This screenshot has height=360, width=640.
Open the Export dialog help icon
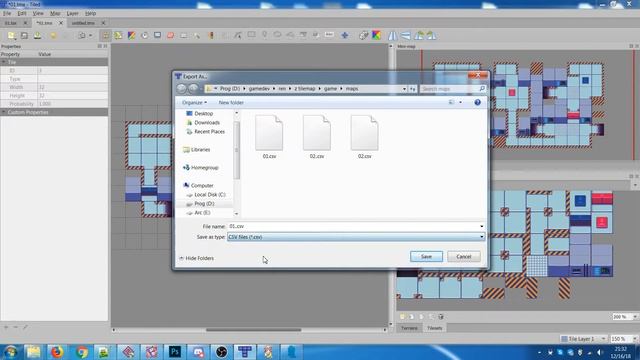[477, 102]
